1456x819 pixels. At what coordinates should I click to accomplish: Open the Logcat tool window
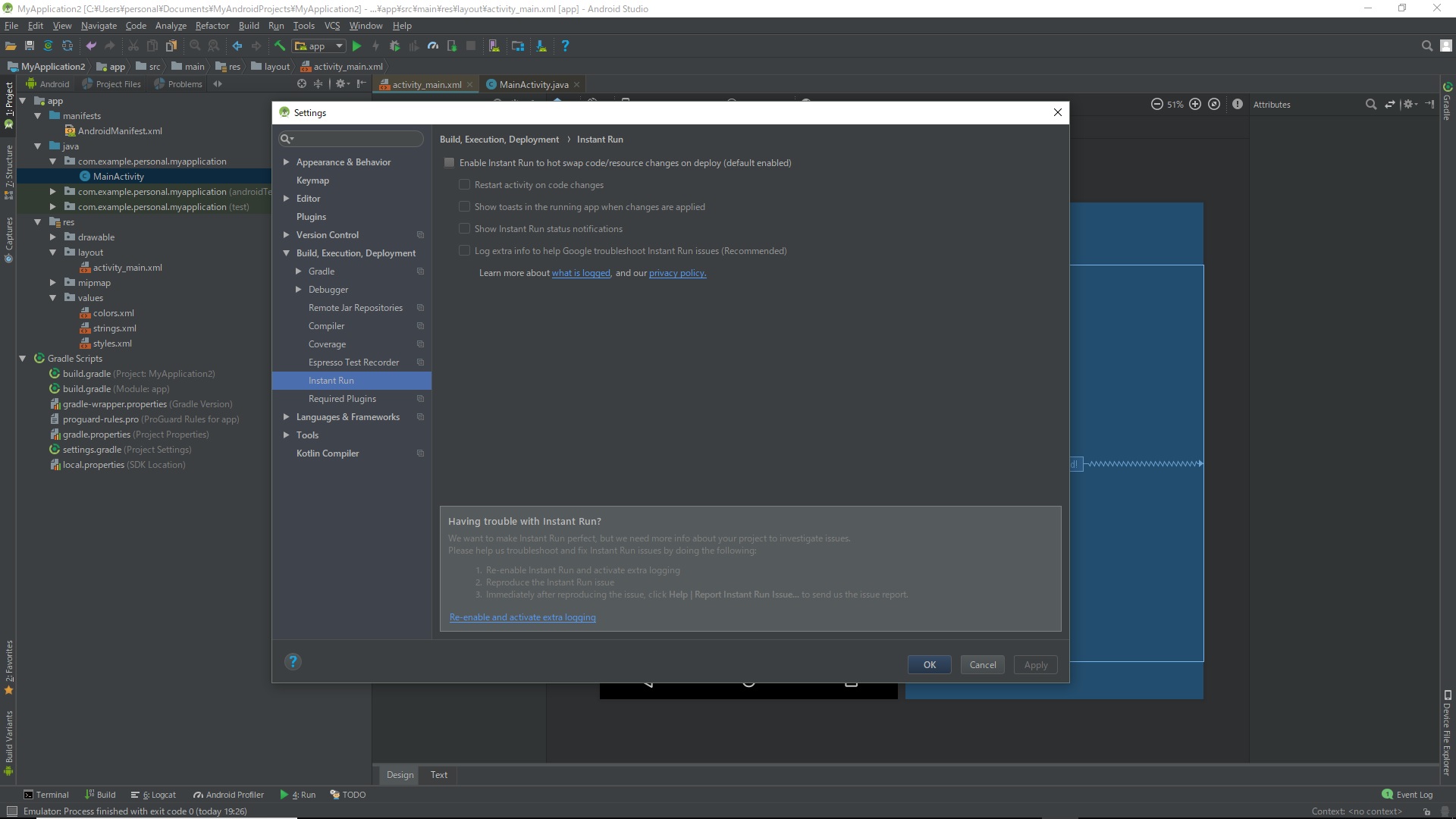tap(153, 795)
